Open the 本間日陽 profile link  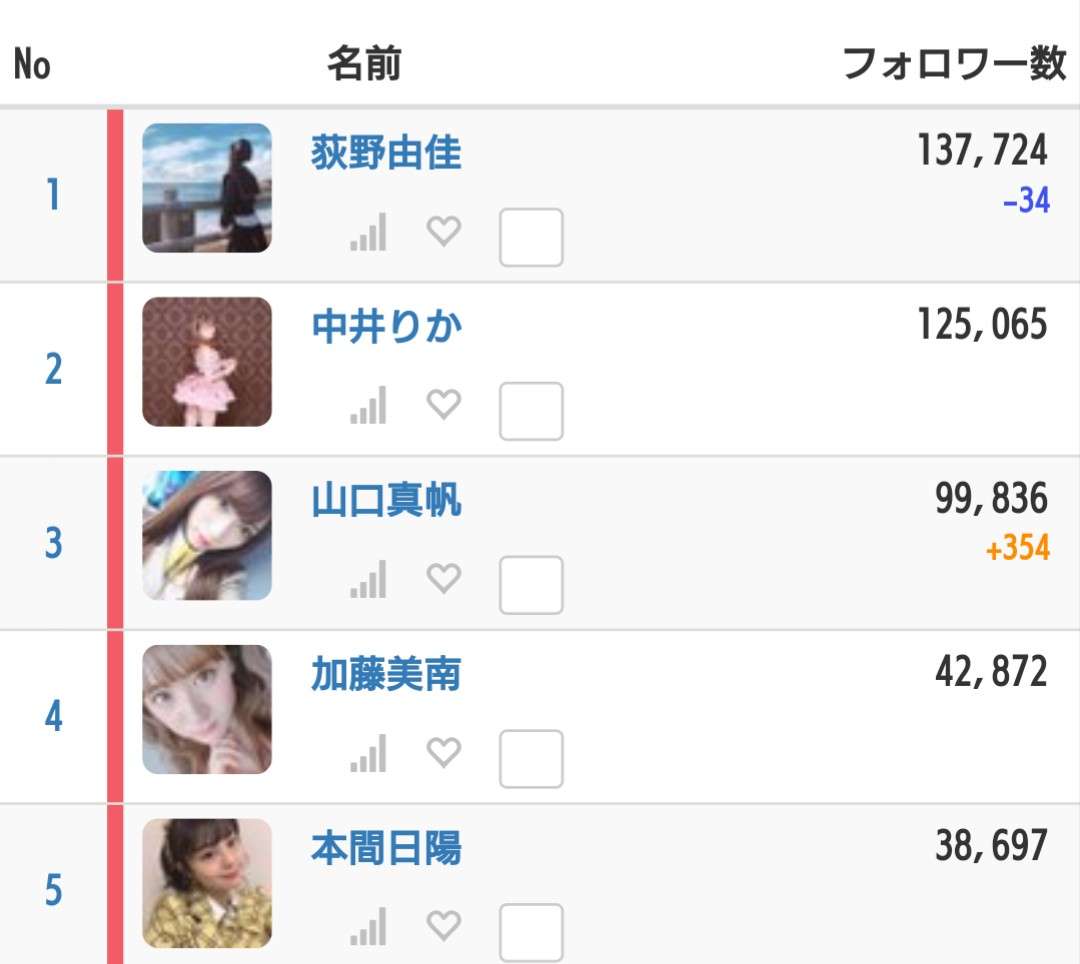coord(386,848)
